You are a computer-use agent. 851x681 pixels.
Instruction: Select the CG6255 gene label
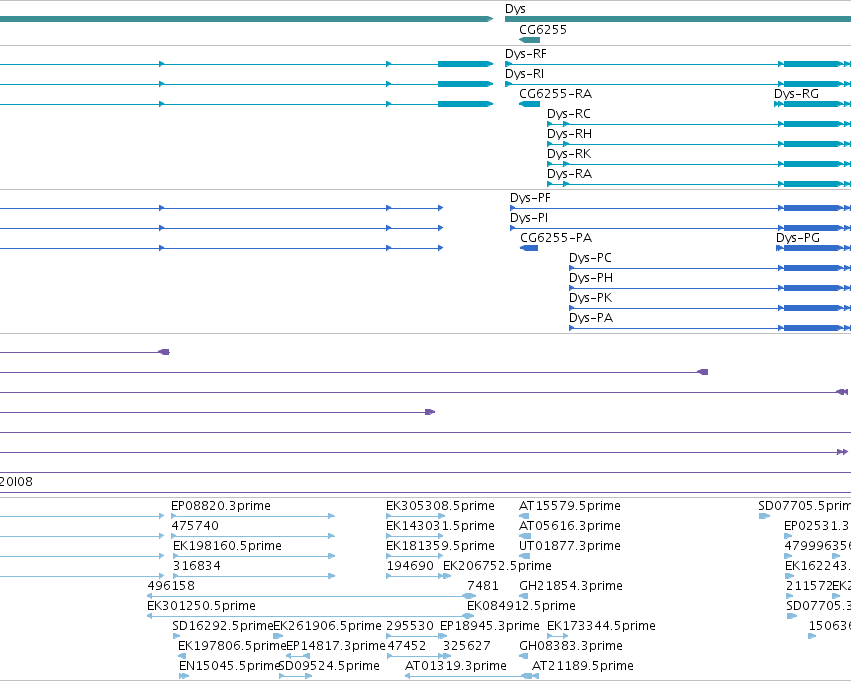point(543,30)
